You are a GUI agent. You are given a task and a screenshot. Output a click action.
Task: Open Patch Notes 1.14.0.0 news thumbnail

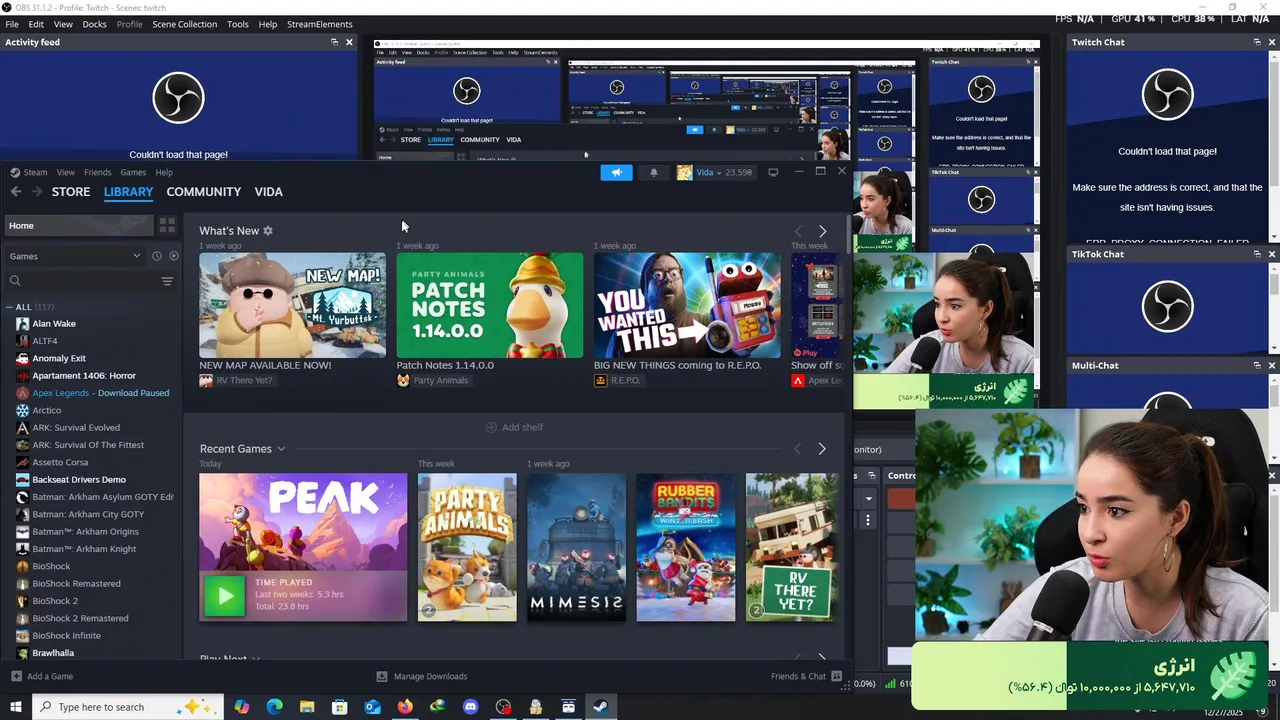click(490, 305)
